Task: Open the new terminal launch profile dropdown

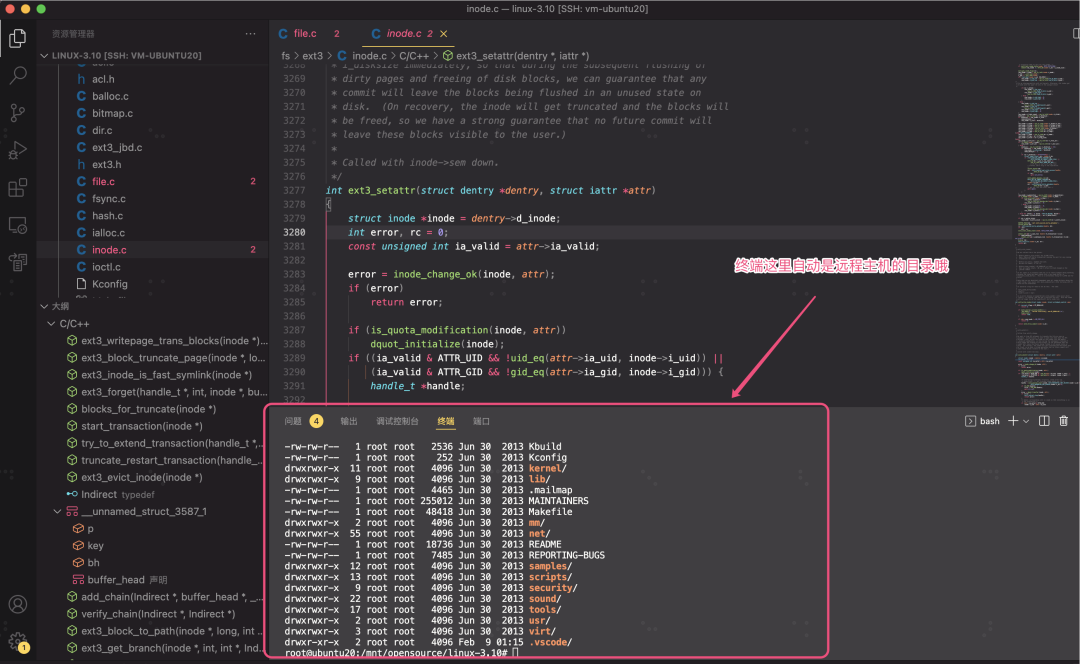Action: [1026, 421]
